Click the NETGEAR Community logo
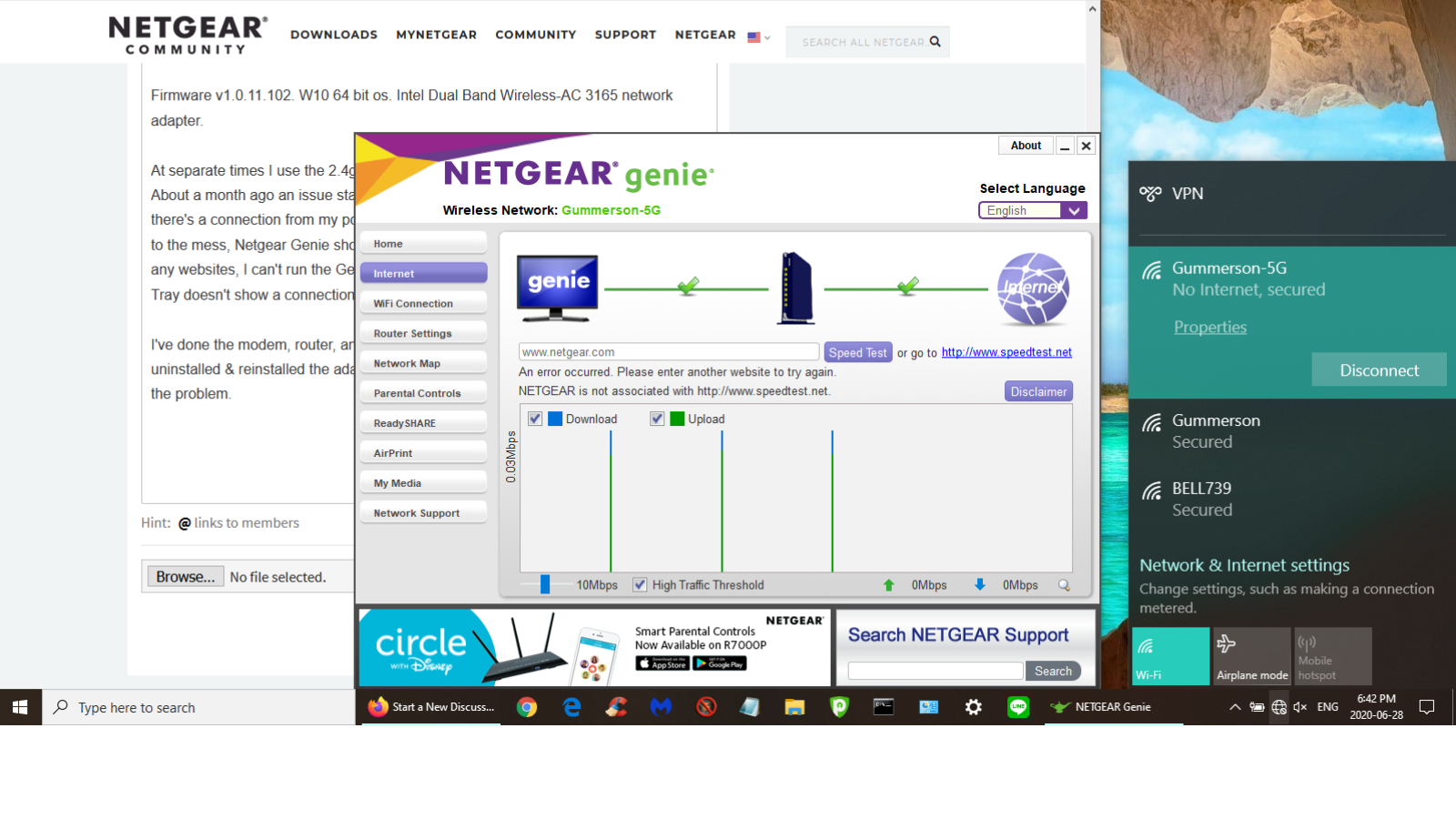This screenshot has width=1456, height=819. click(187, 35)
